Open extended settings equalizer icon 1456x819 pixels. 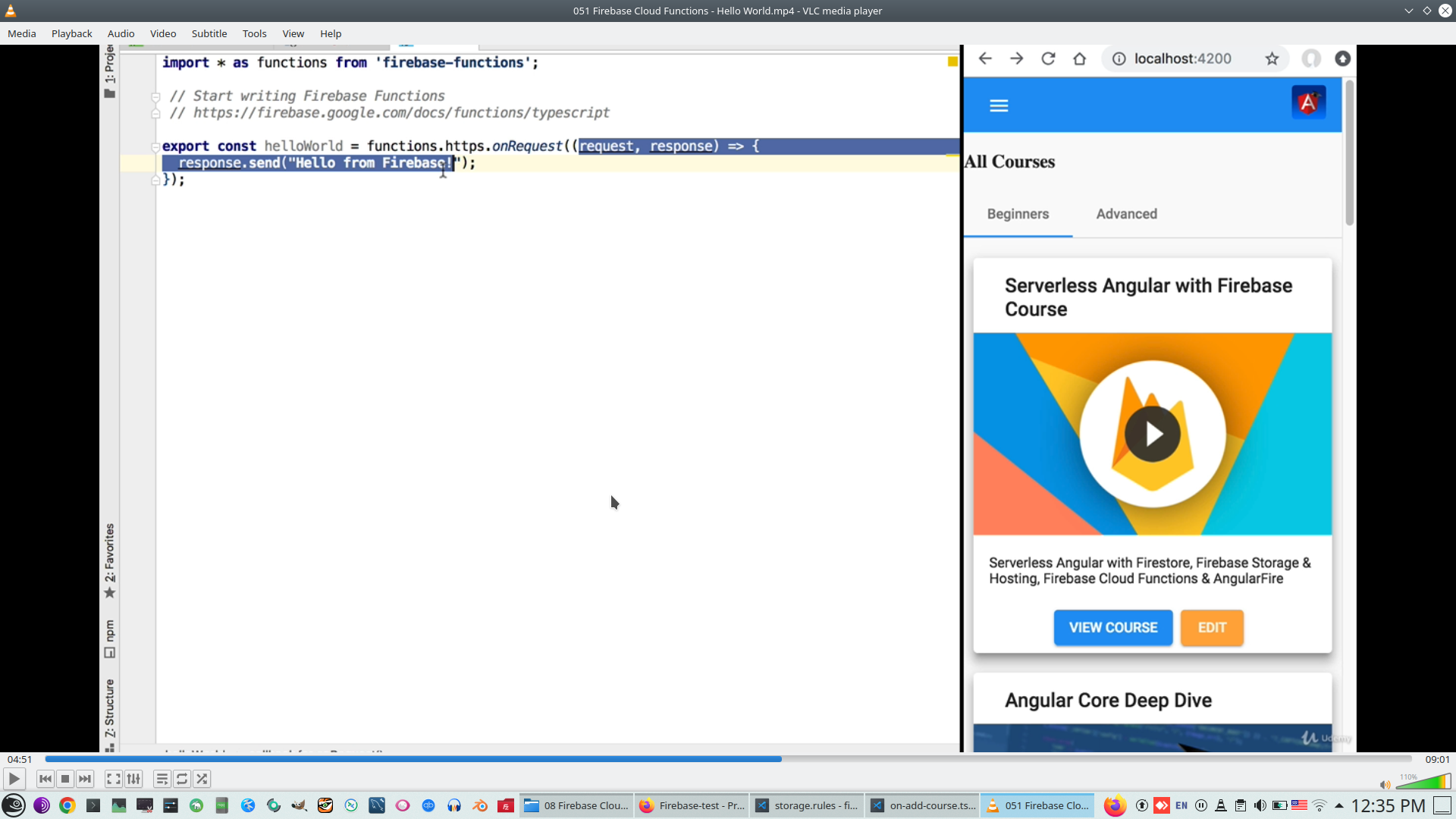click(133, 779)
